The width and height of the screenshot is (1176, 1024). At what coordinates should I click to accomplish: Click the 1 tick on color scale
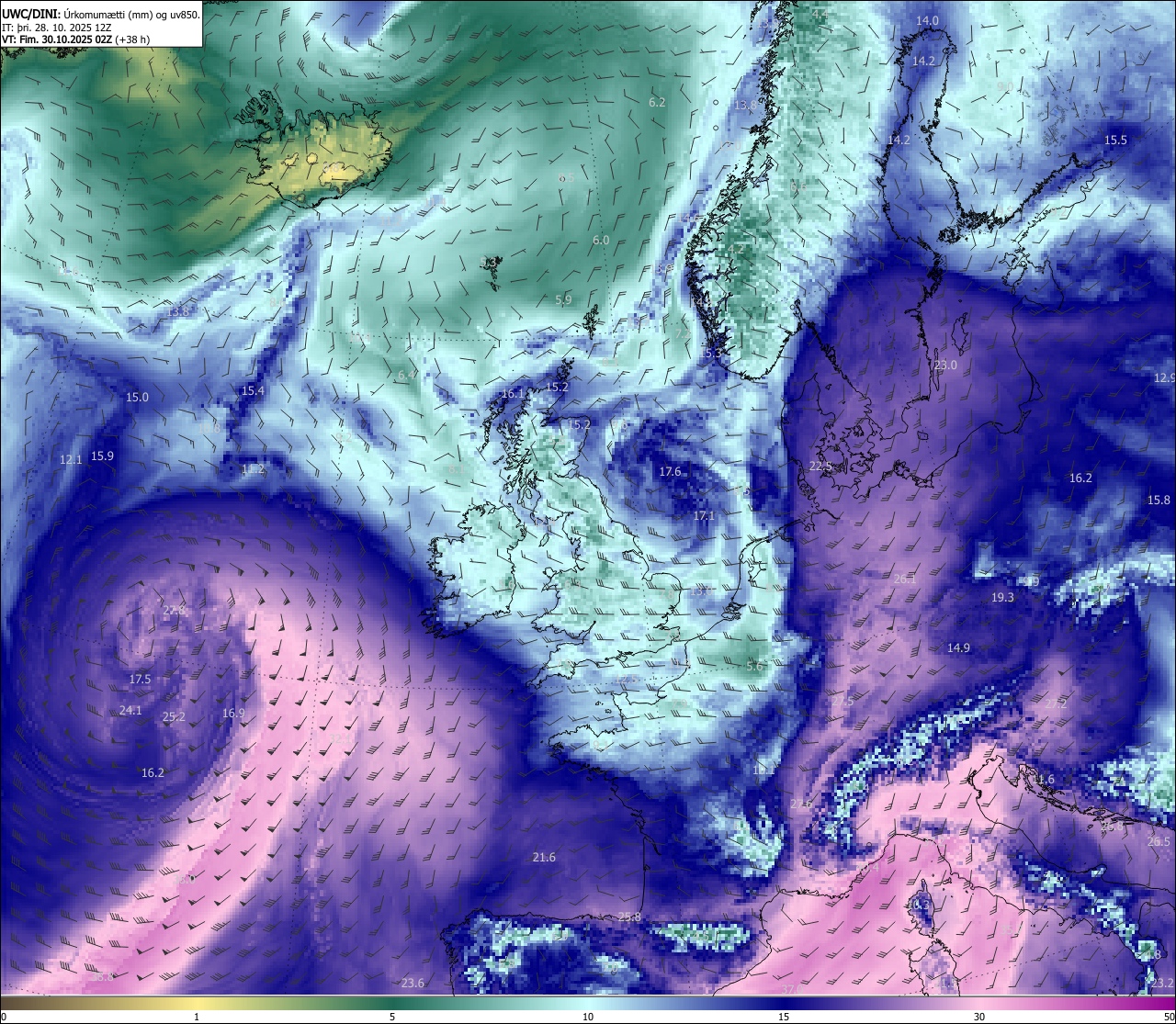[197, 1017]
